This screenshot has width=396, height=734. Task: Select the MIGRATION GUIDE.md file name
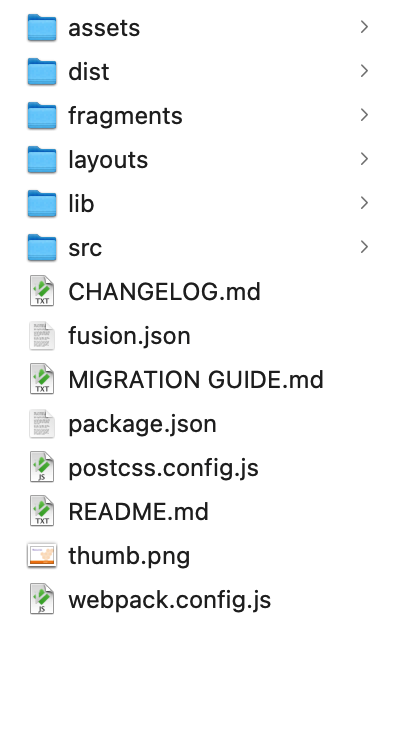click(196, 380)
